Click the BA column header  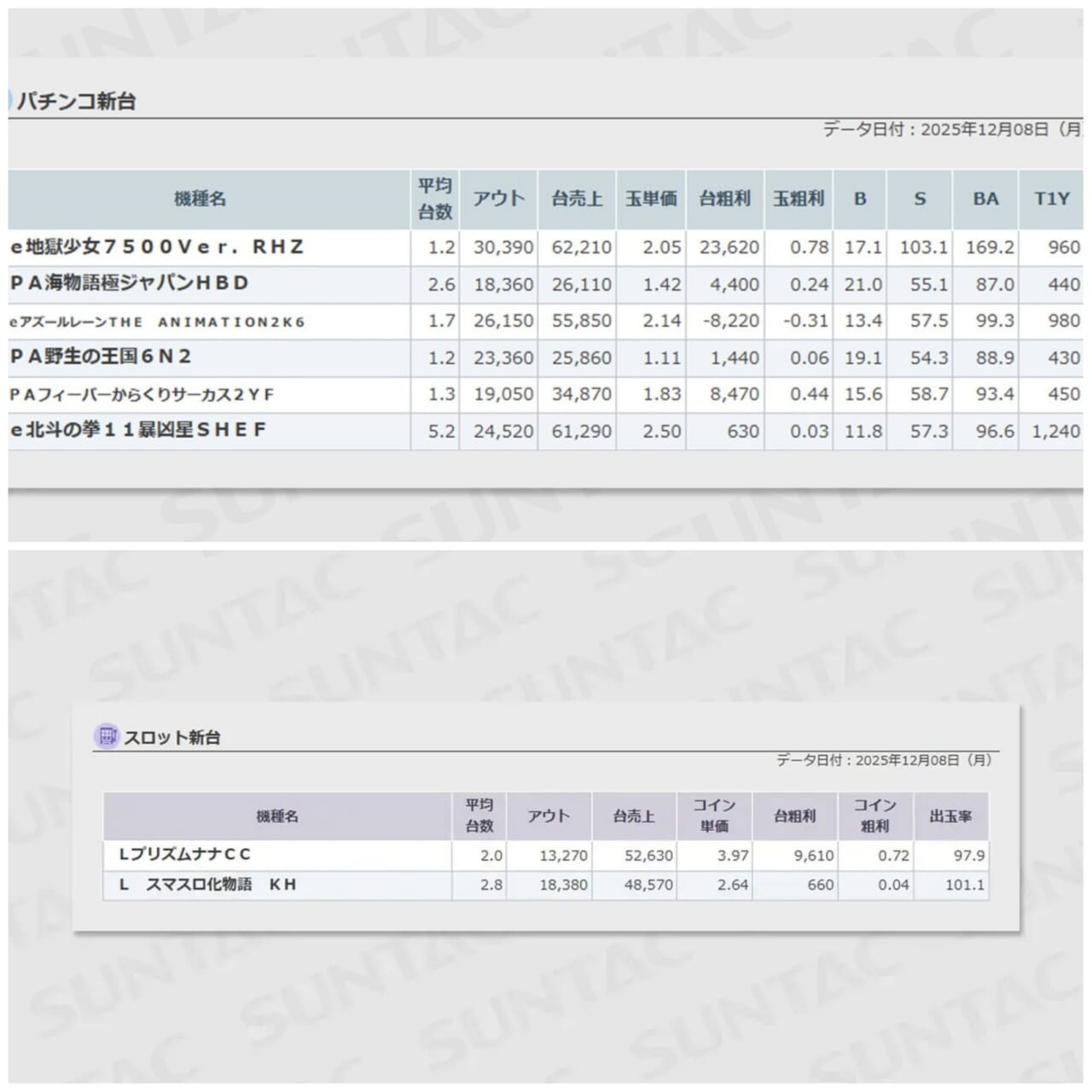click(985, 199)
